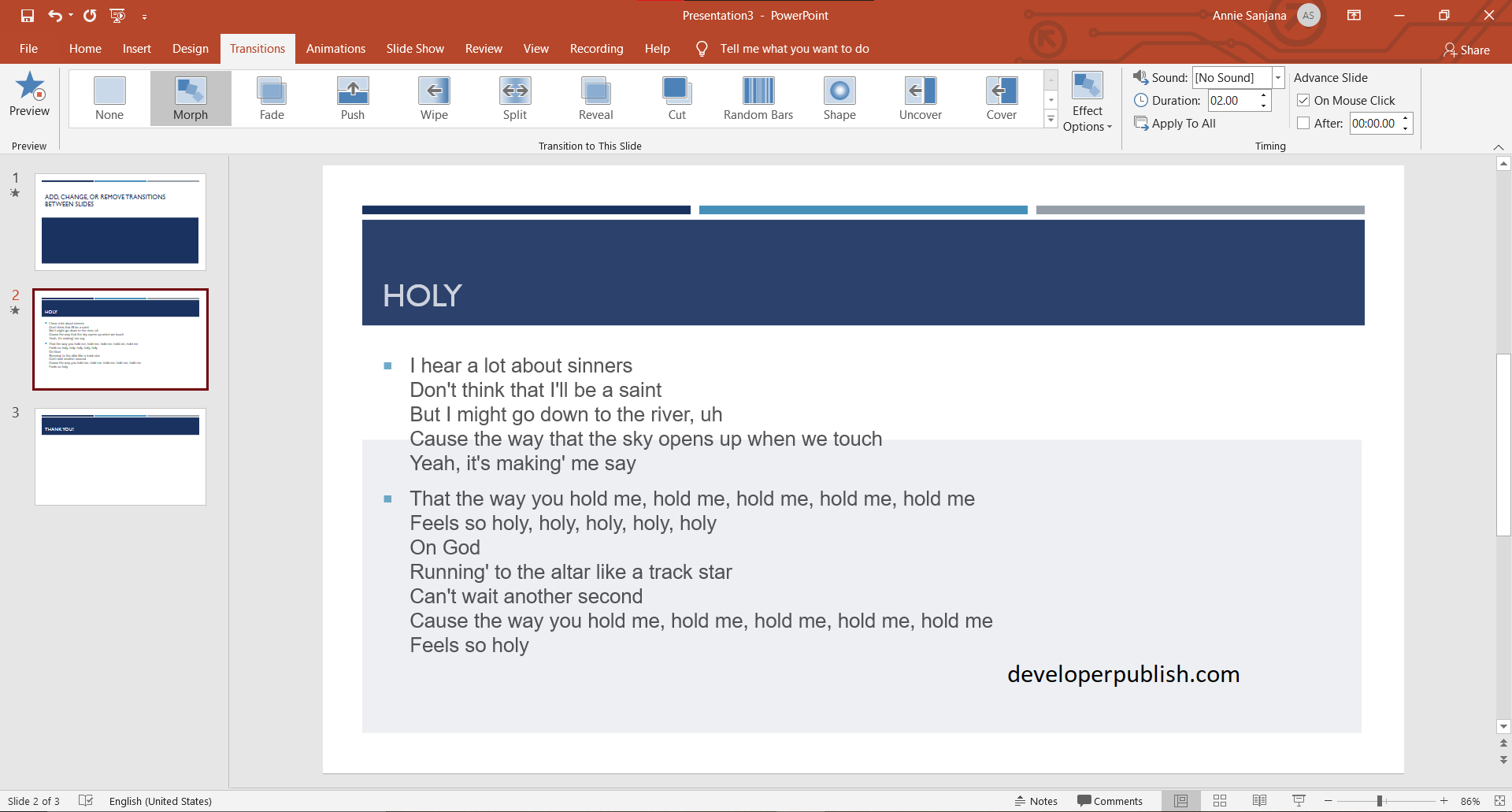
Task: Switch to Slide Sorter view
Action: pyautogui.click(x=1220, y=801)
